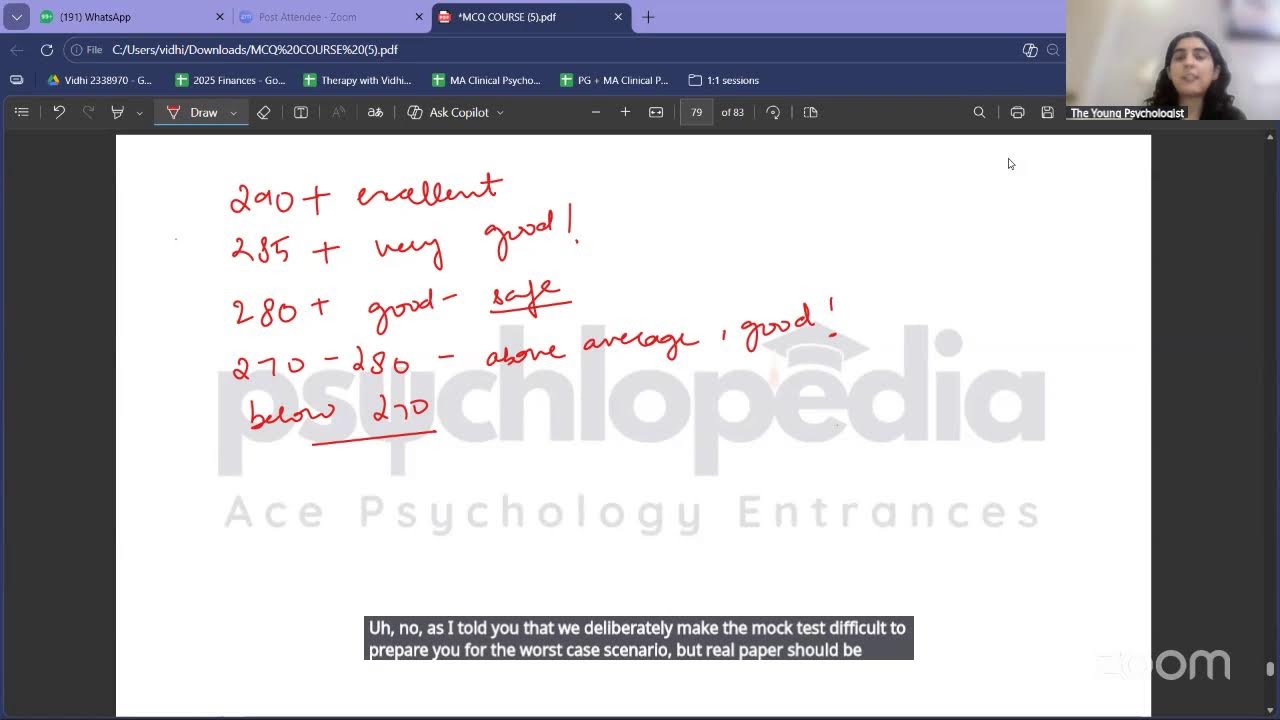
Task: Select the Draw tool
Action: pos(193,112)
